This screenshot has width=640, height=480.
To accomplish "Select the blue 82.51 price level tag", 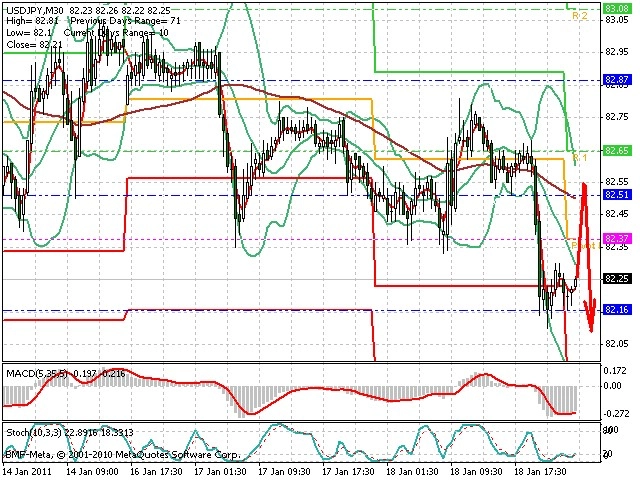I will pyautogui.click(x=617, y=195).
